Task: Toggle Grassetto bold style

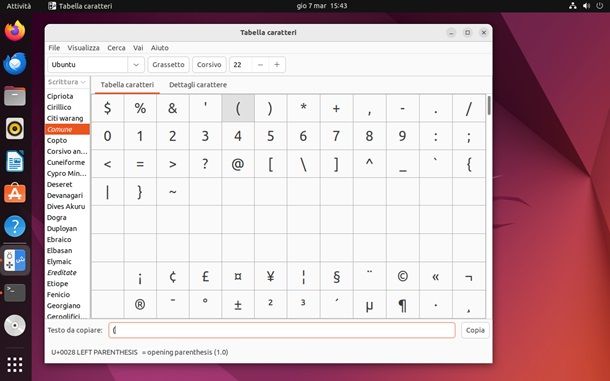Action: 168,65
